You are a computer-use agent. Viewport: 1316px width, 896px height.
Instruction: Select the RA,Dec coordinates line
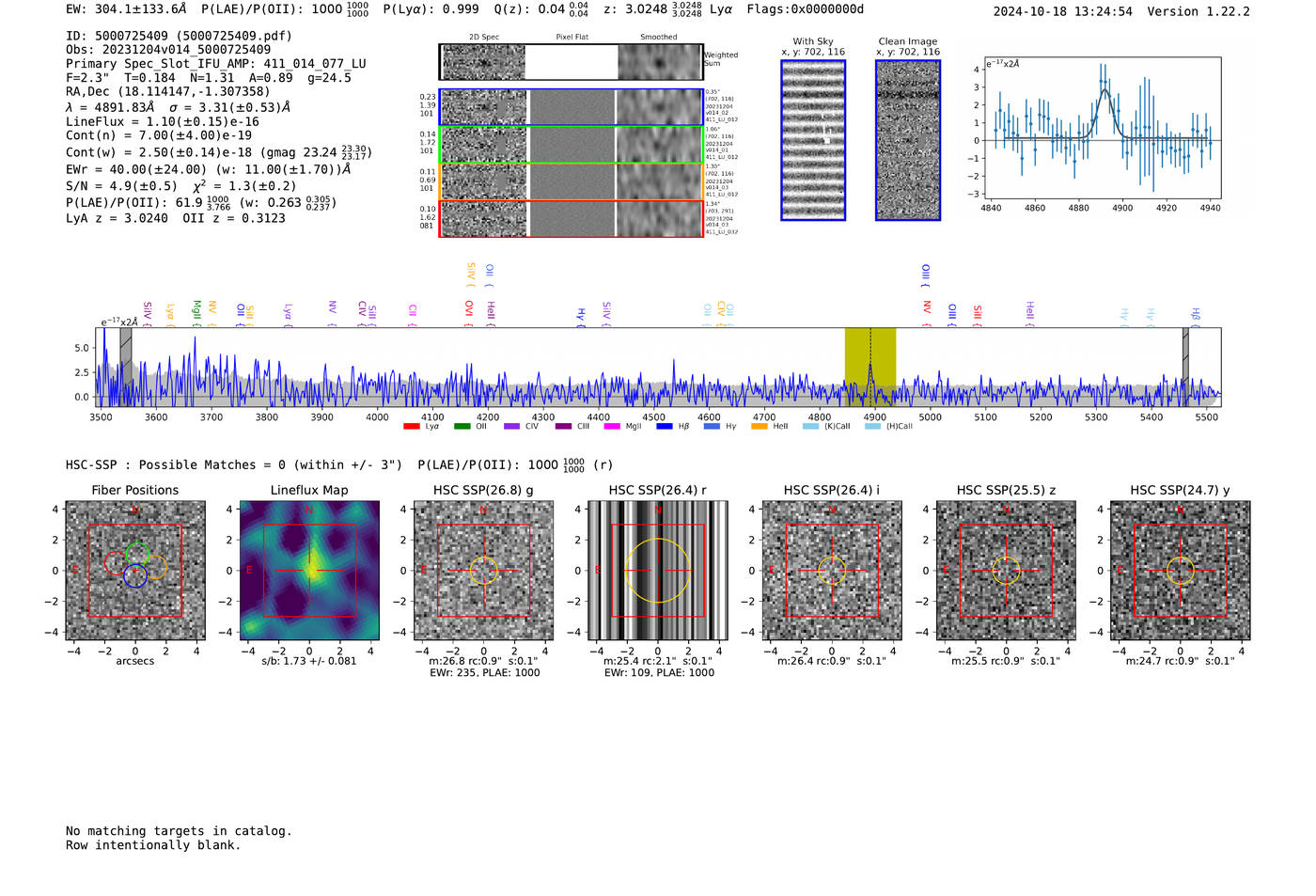coord(167,91)
